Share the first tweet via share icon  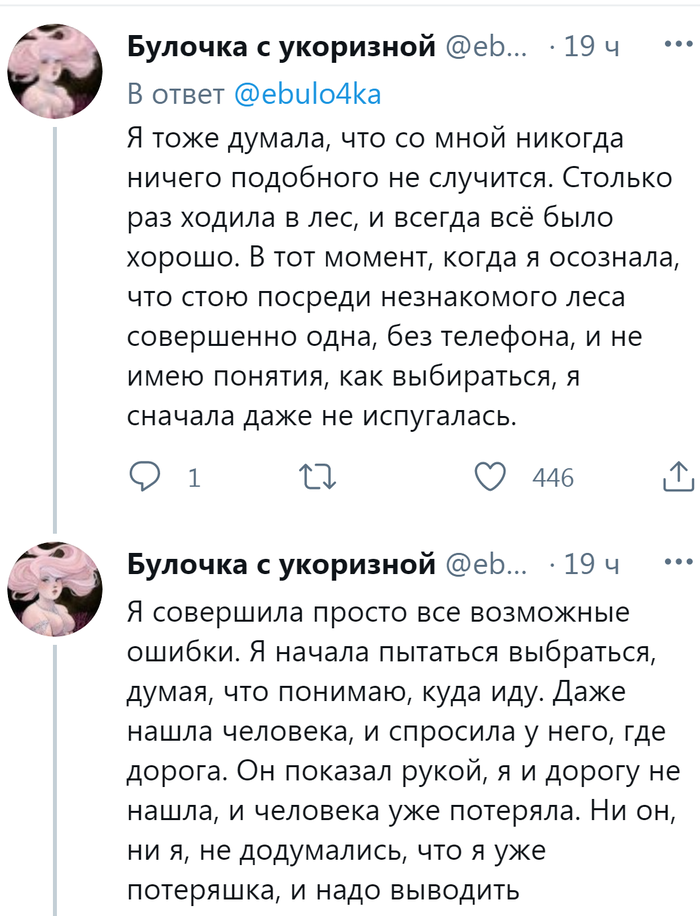click(x=677, y=478)
